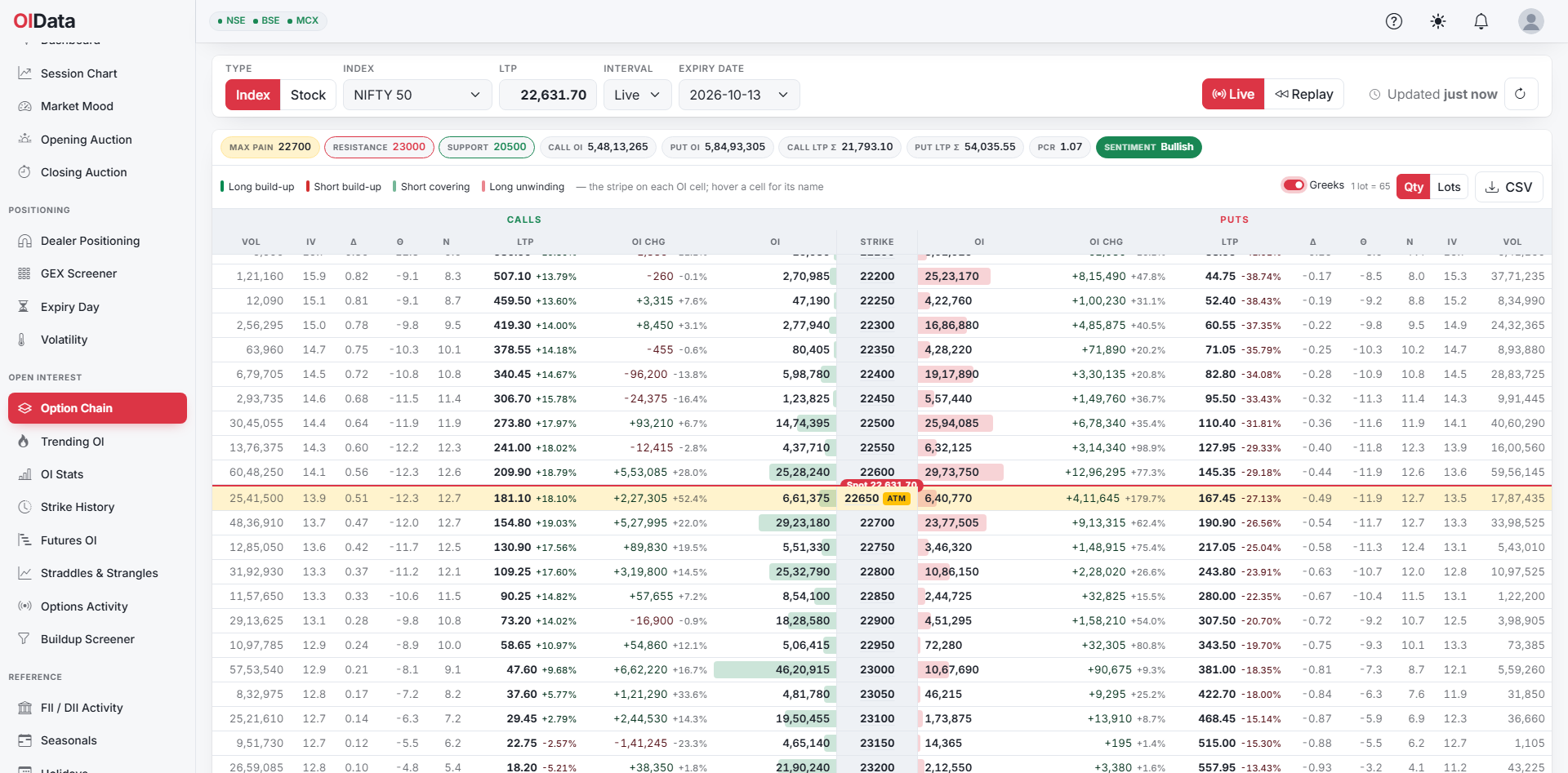1568x773 pixels.
Task: Switch quantity display to Lots
Action: click(1449, 187)
